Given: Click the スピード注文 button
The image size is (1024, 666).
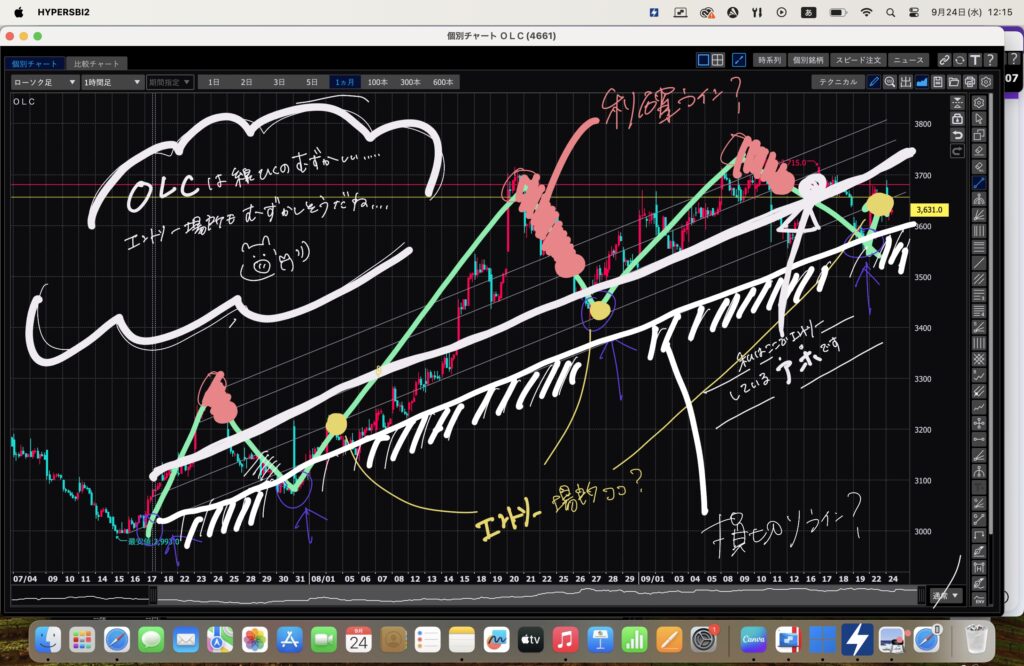Looking at the screenshot, I should click(x=857, y=60).
